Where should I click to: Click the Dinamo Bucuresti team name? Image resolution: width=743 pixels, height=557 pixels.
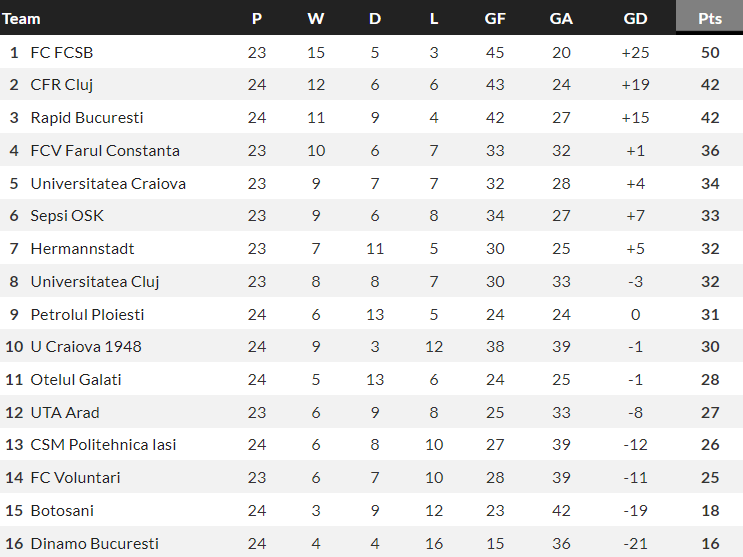point(94,544)
